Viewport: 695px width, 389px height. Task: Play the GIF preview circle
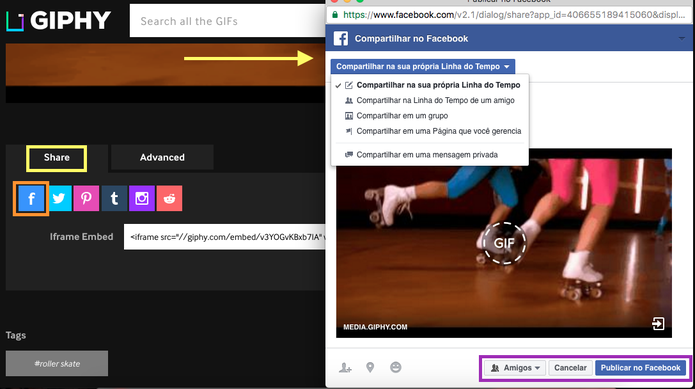pyautogui.click(x=504, y=243)
